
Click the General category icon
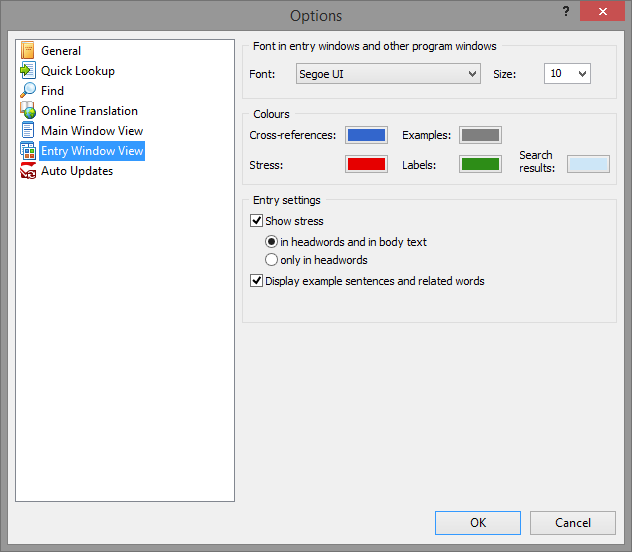coord(28,51)
